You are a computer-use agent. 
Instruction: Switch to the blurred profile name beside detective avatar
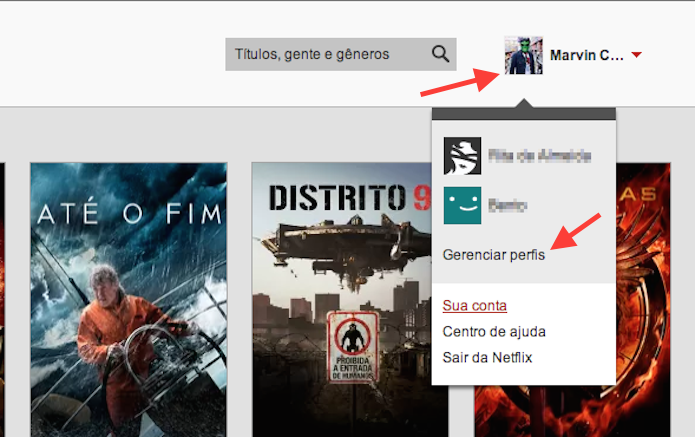coord(539,156)
